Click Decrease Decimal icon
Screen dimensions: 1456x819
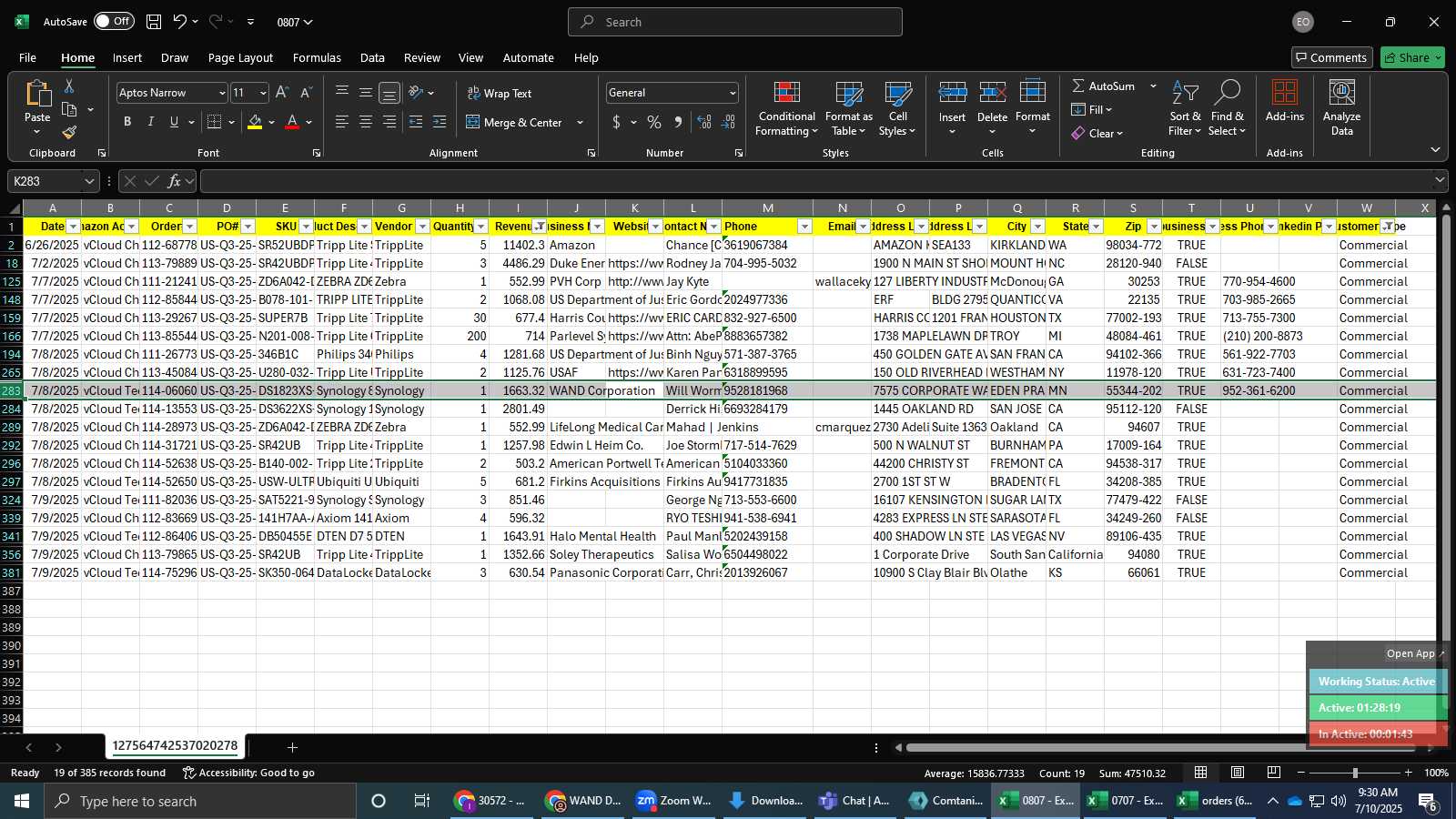pyautogui.click(x=728, y=122)
